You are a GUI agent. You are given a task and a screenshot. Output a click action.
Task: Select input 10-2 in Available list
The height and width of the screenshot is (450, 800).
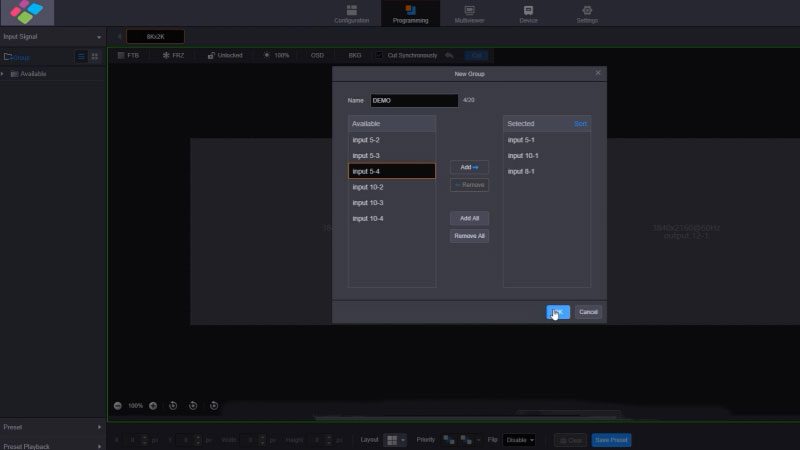pos(392,187)
